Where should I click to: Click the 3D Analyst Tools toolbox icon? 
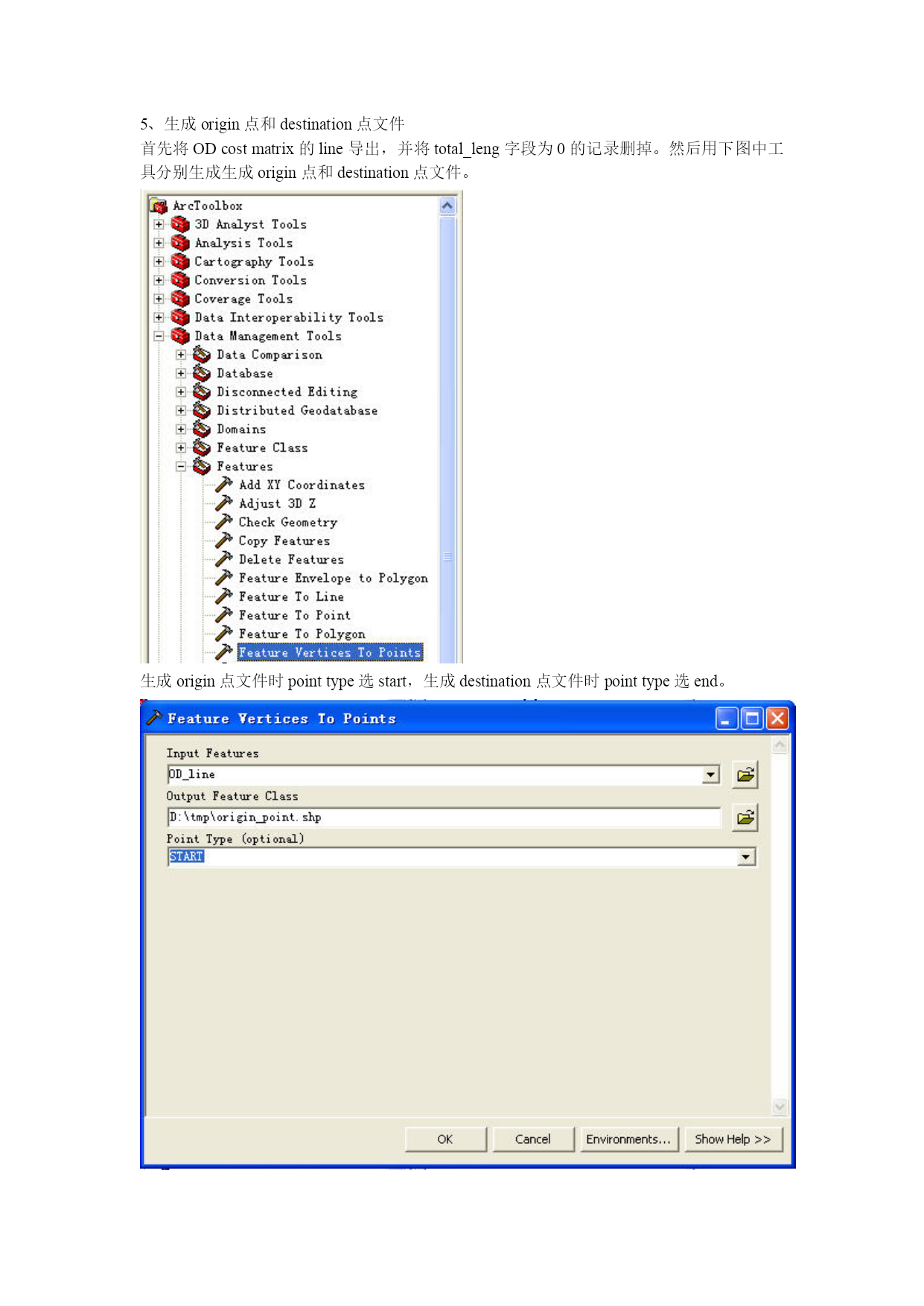(x=180, y=224)
